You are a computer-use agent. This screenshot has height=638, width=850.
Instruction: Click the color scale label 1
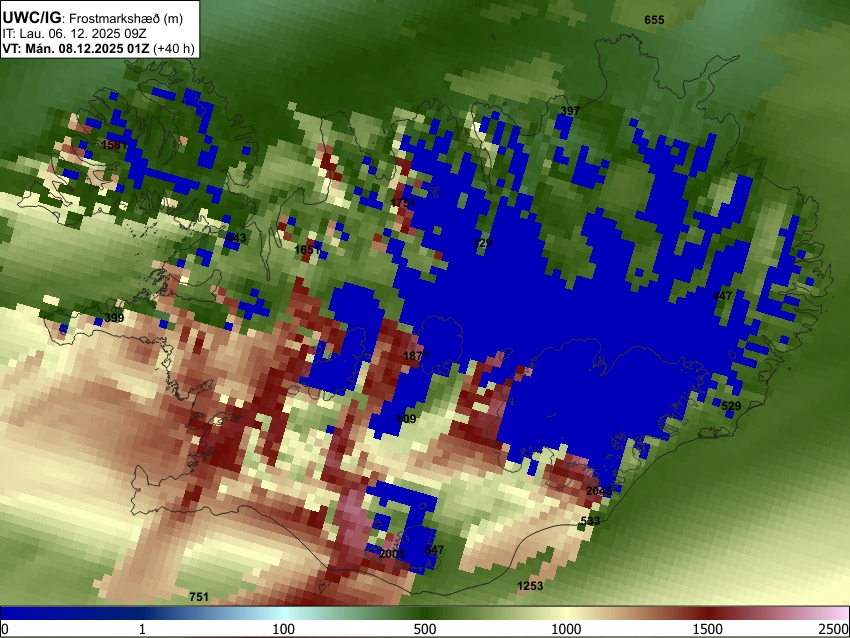[142, 629]
